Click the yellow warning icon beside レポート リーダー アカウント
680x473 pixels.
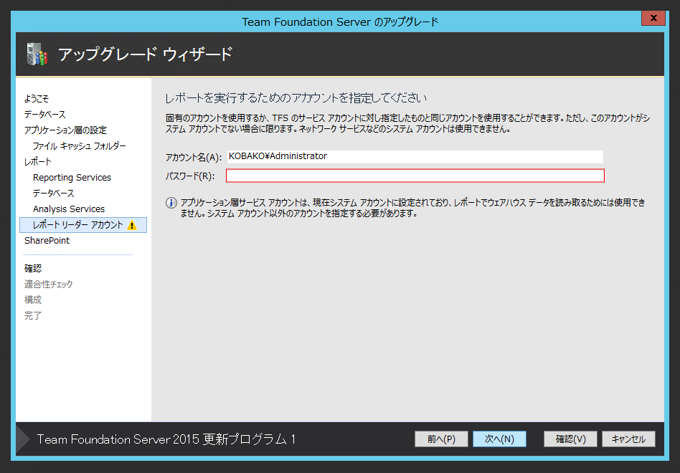[x=132, y=225]
